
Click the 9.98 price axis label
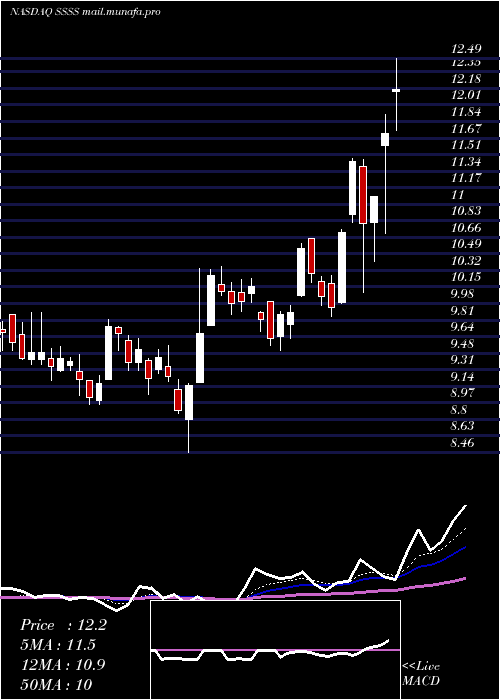click(x=463, y=294)
